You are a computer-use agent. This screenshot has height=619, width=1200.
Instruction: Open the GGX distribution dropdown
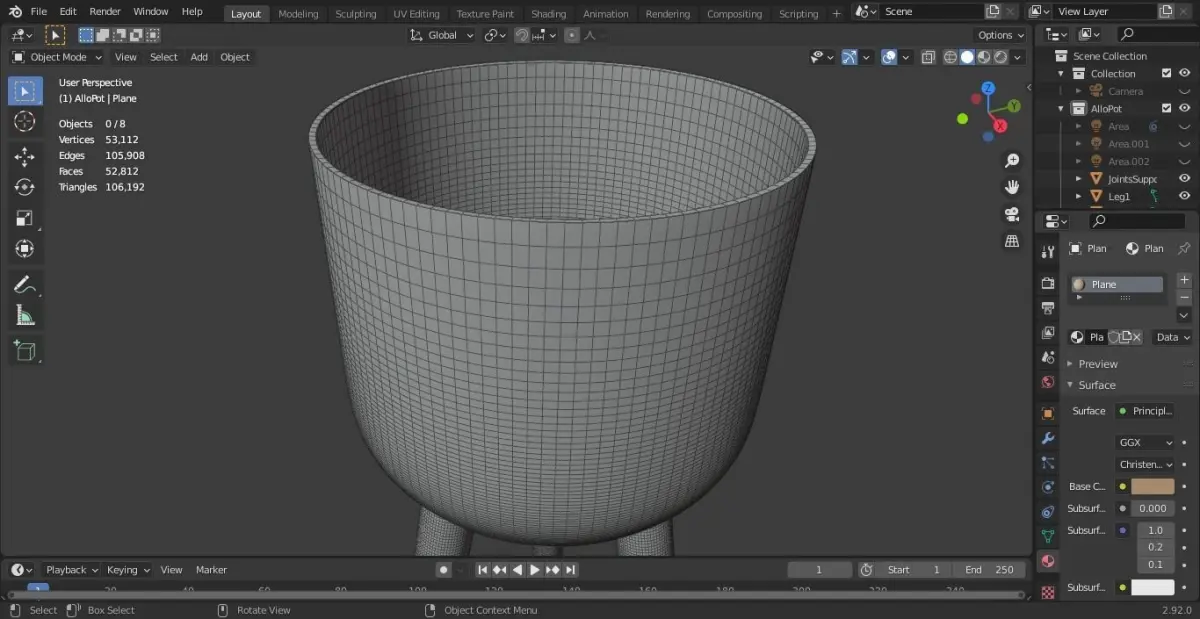[x=1145, y=442]
